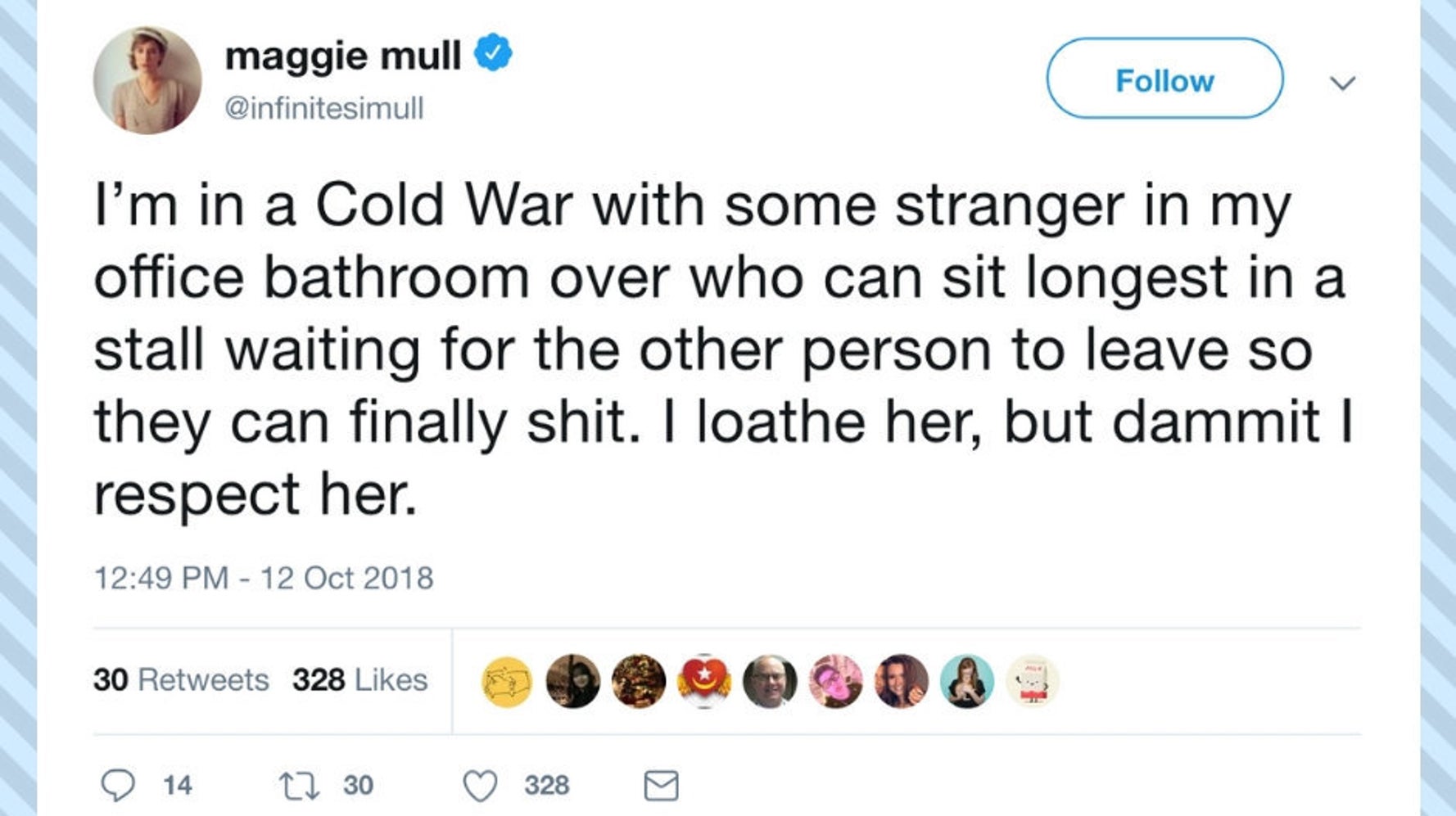This screenshot has width=1456, height=816.
Task: Follow maggie mull
Action: click(x=1164, y=79)
